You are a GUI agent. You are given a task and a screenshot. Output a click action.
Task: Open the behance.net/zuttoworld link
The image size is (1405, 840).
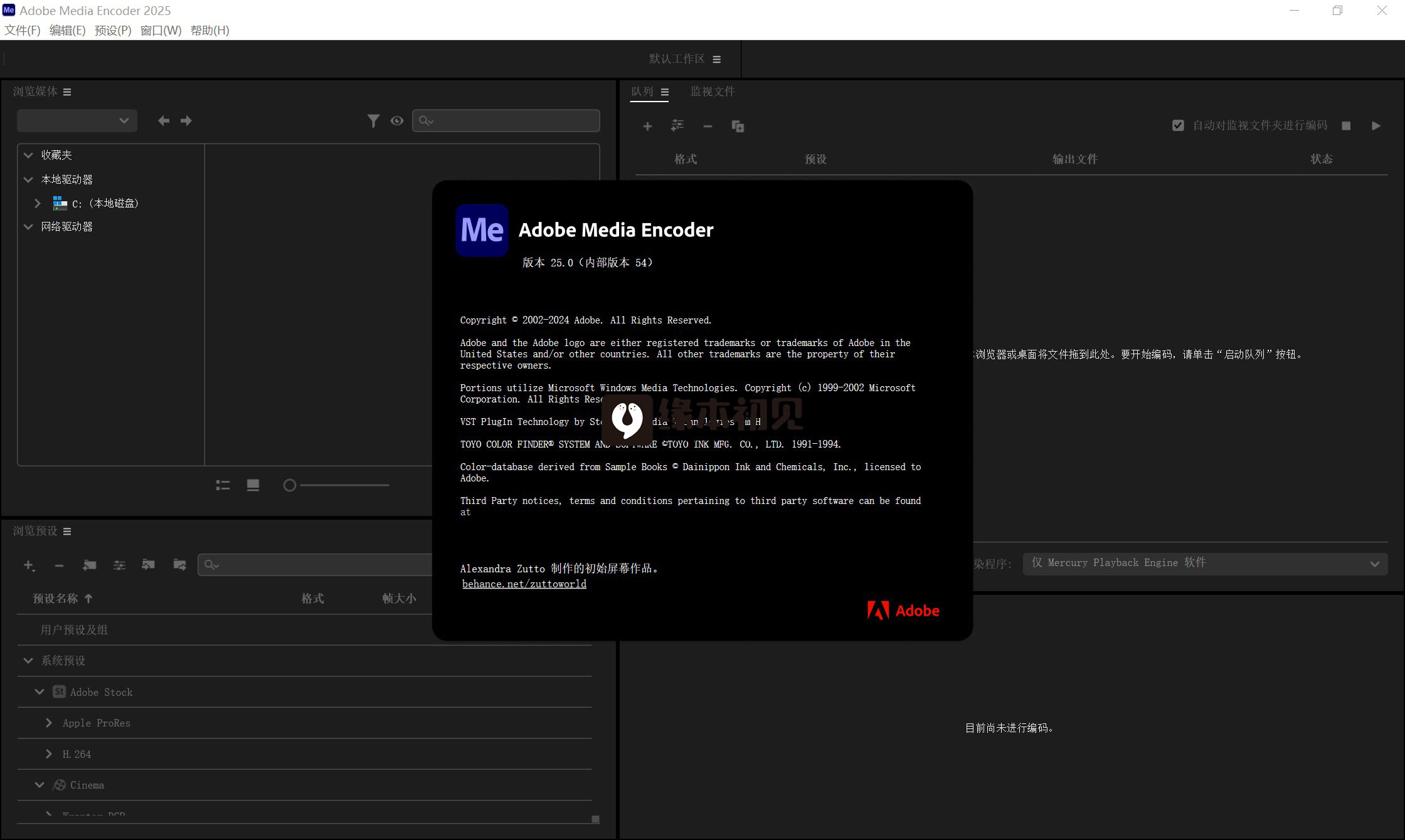point(524,584)
